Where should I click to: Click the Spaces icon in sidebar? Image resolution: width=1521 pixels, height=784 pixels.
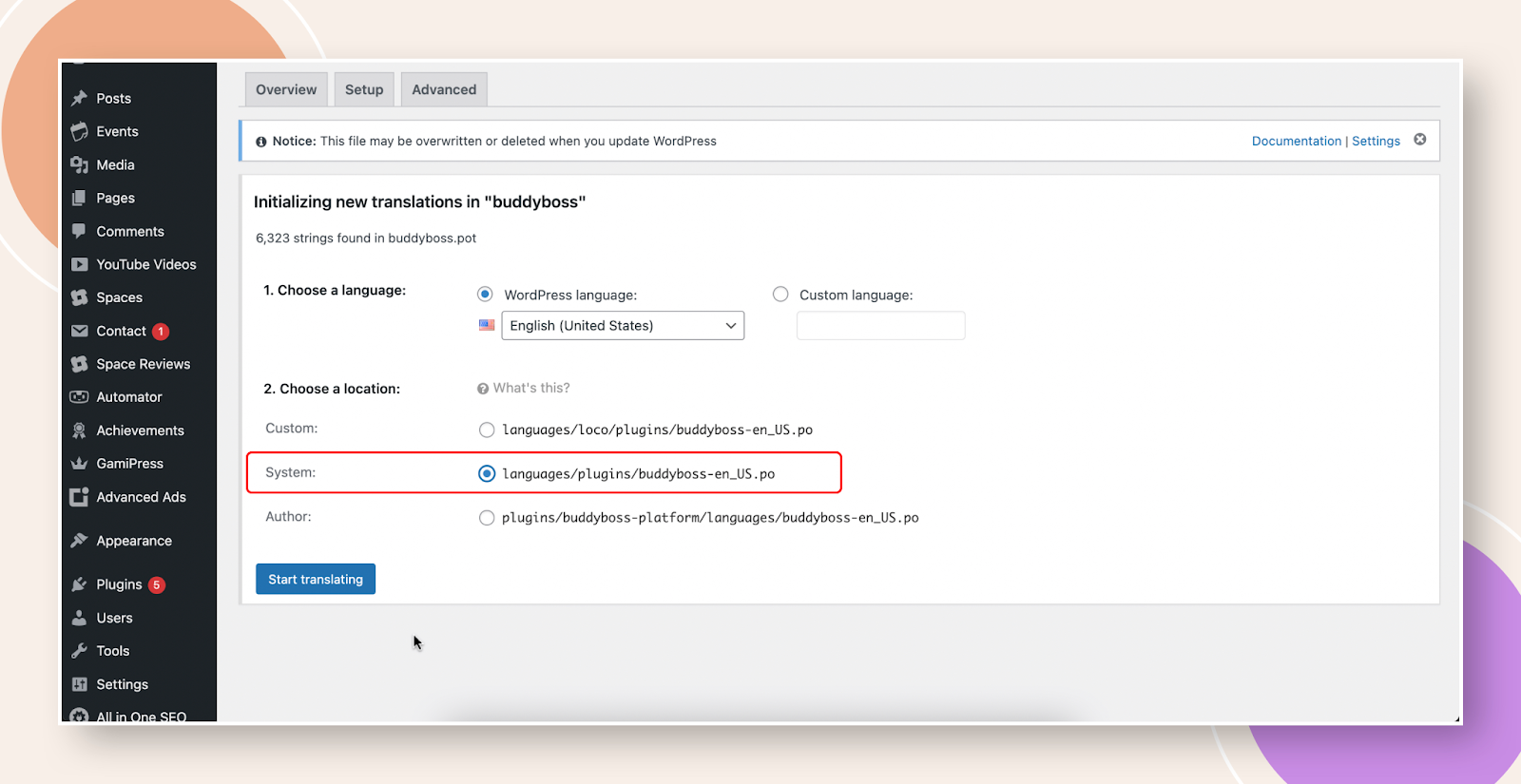tap(80, 297)
